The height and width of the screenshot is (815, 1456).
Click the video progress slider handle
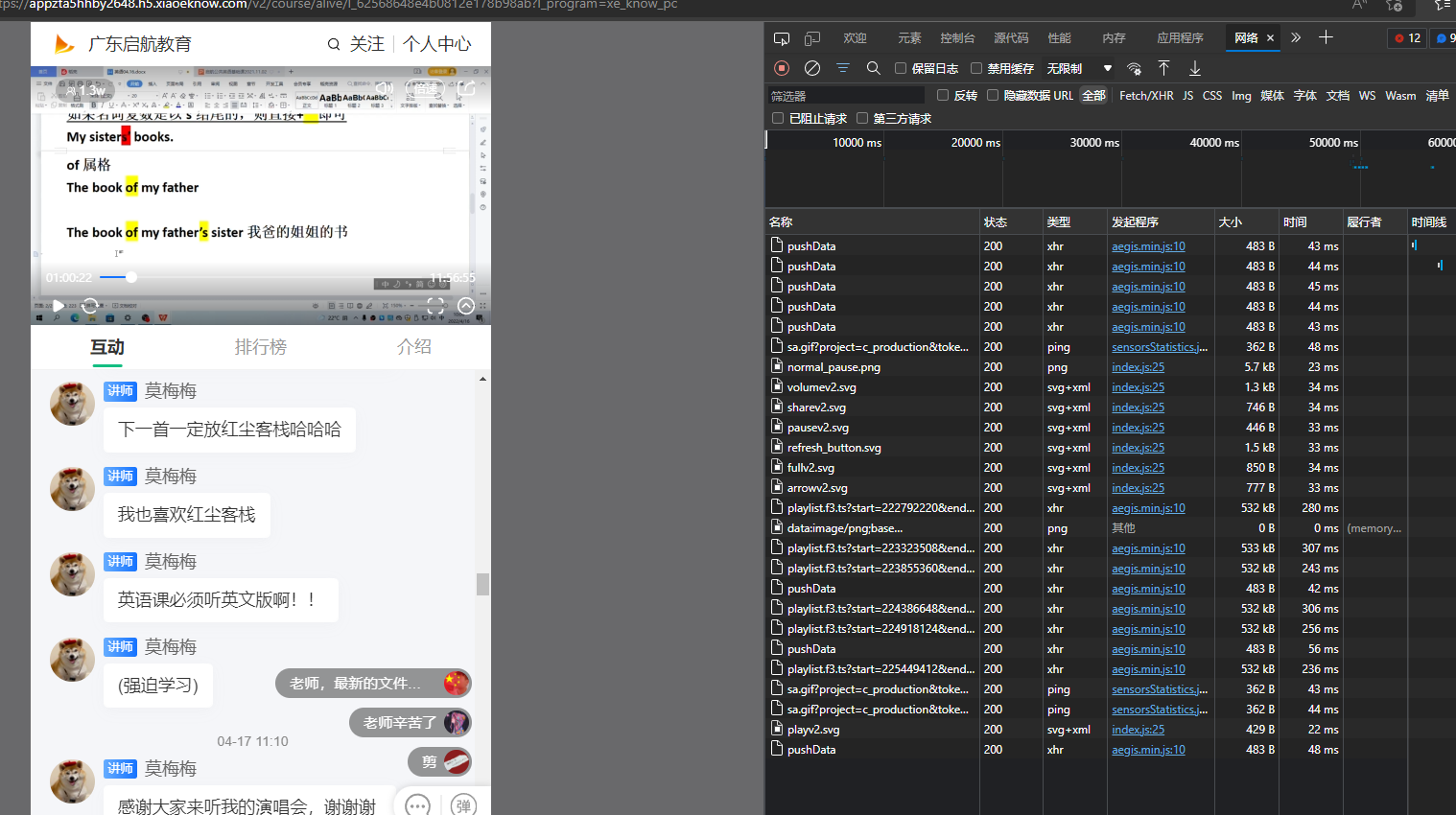[131, 277]
